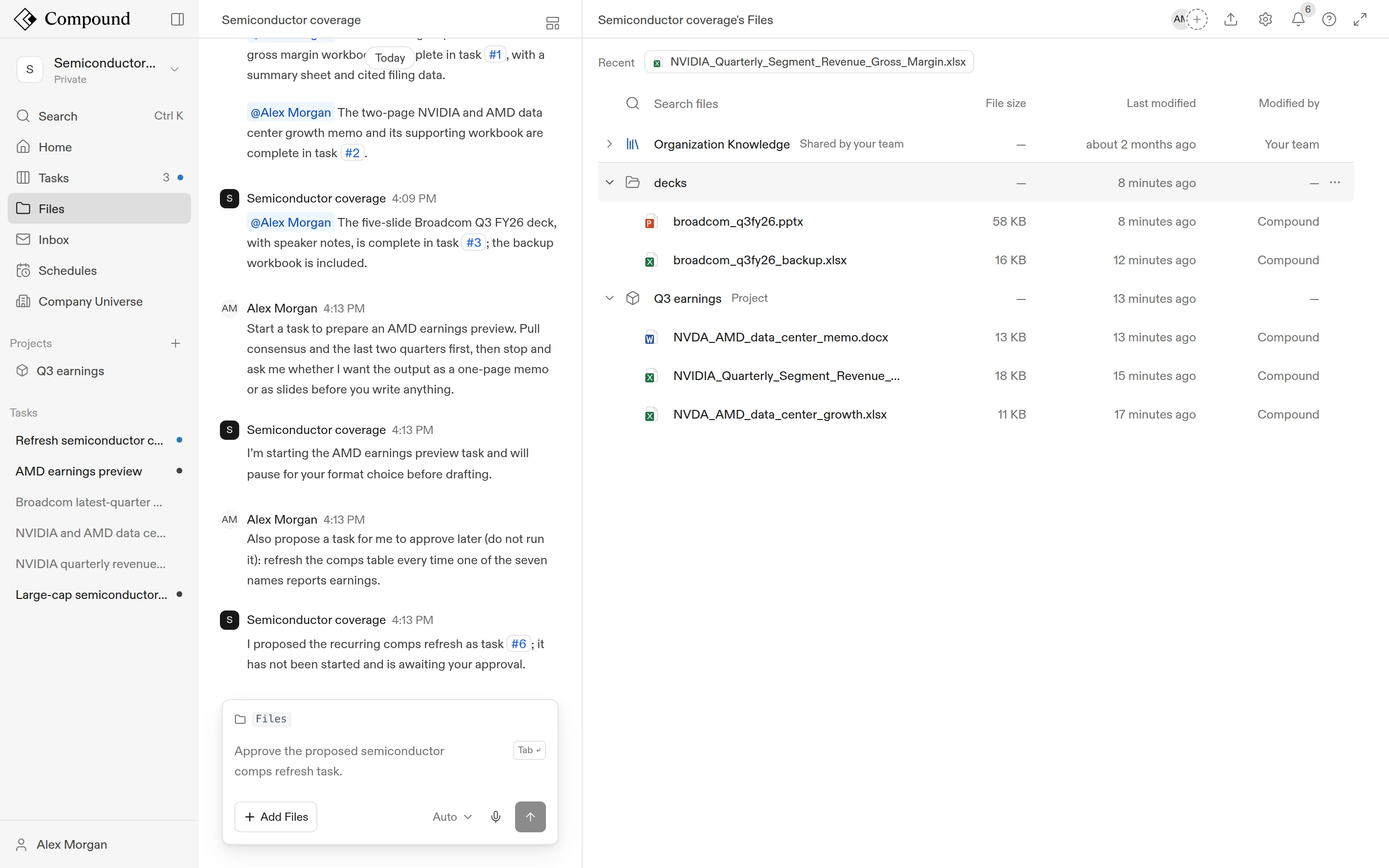Open the Refresh semiconductor task
This screenshot has height=868, width=1389.
99,440
